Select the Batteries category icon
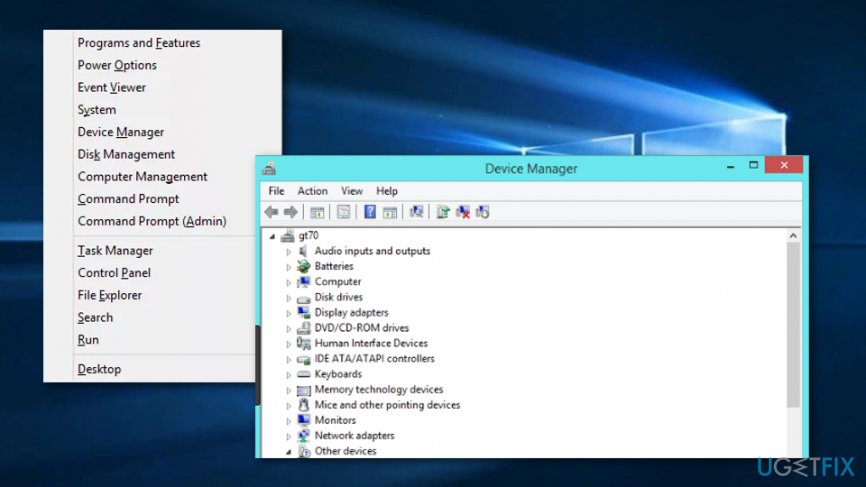This screenshot has width=866, height=487. click(303, 267)
